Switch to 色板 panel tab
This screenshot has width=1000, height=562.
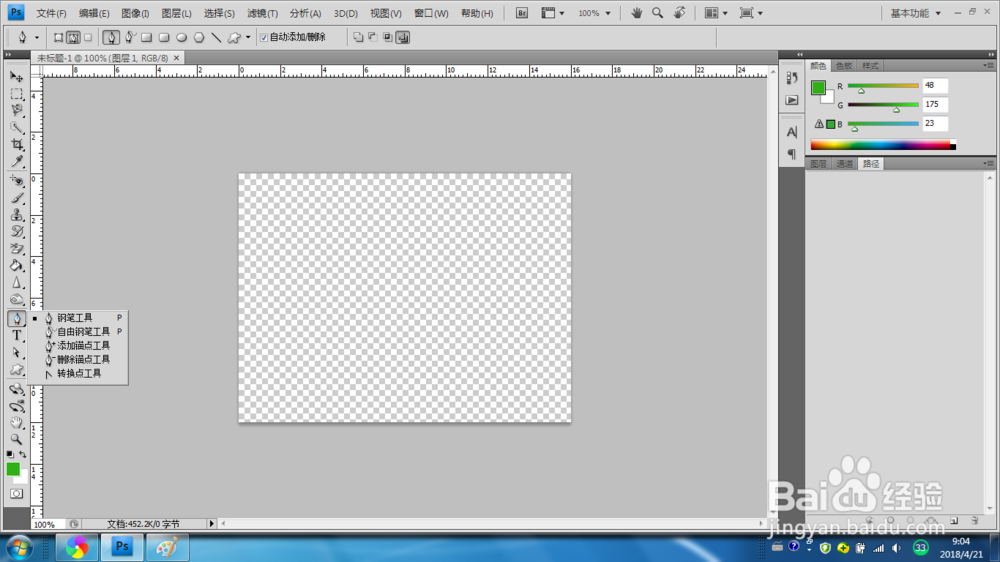(x=844, y=66)
